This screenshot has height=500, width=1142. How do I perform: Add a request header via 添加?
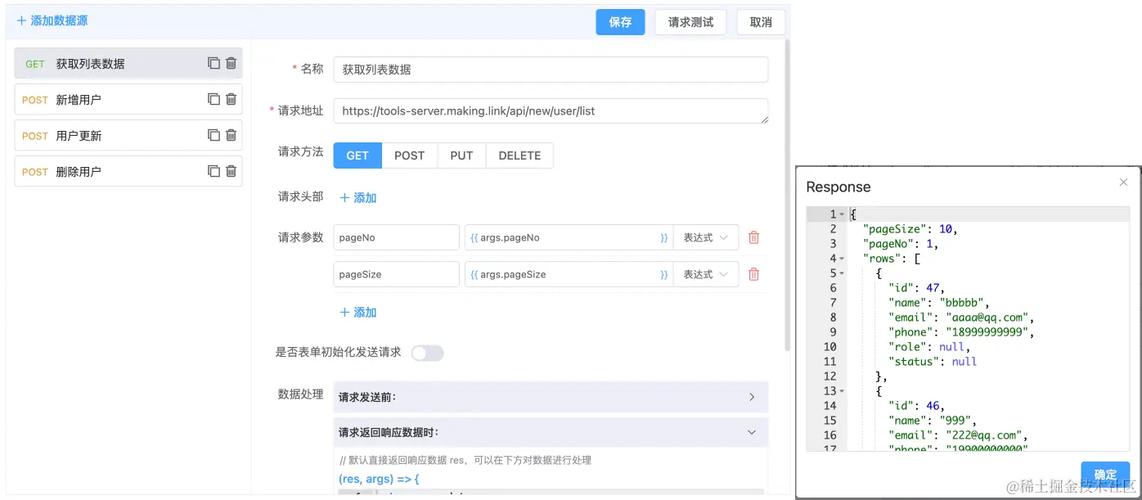(x=358, y=197)
